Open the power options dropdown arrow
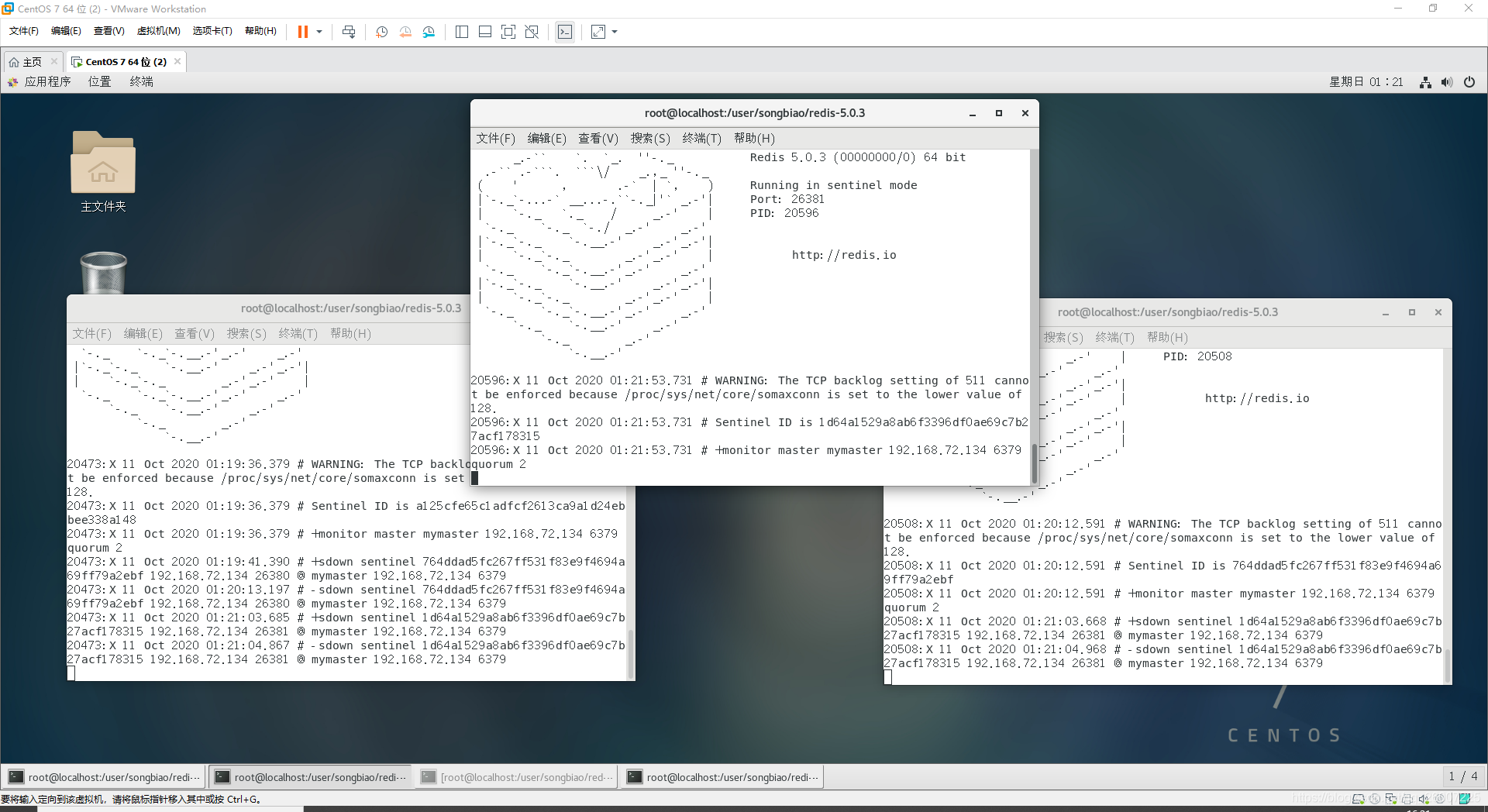This screenshot has width=1488, height=812. [x=319, y=32]
